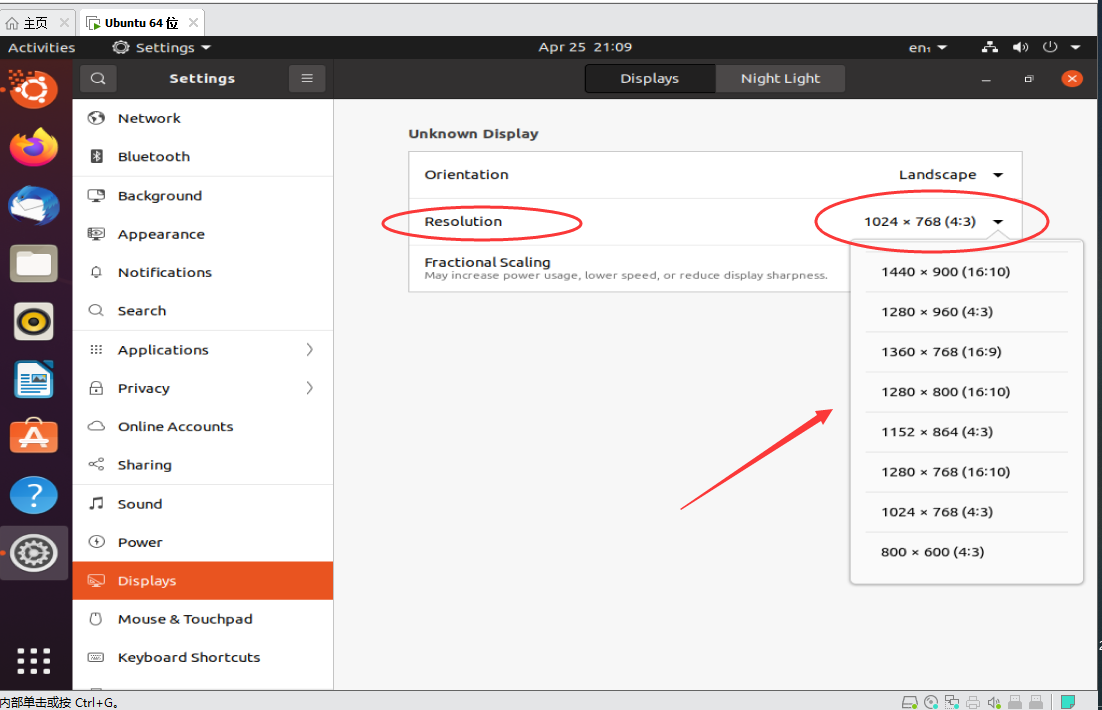The image size is (1102, 710).
Task: Open the Help icon in the dock
Action: (36, 495)
